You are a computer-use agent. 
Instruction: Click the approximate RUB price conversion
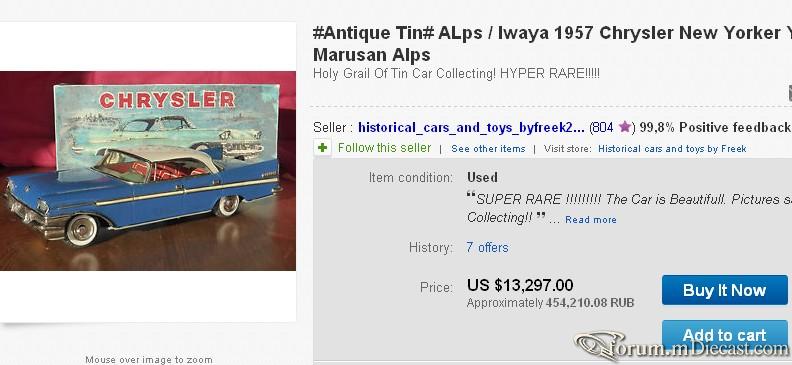(x=550, y=303)
